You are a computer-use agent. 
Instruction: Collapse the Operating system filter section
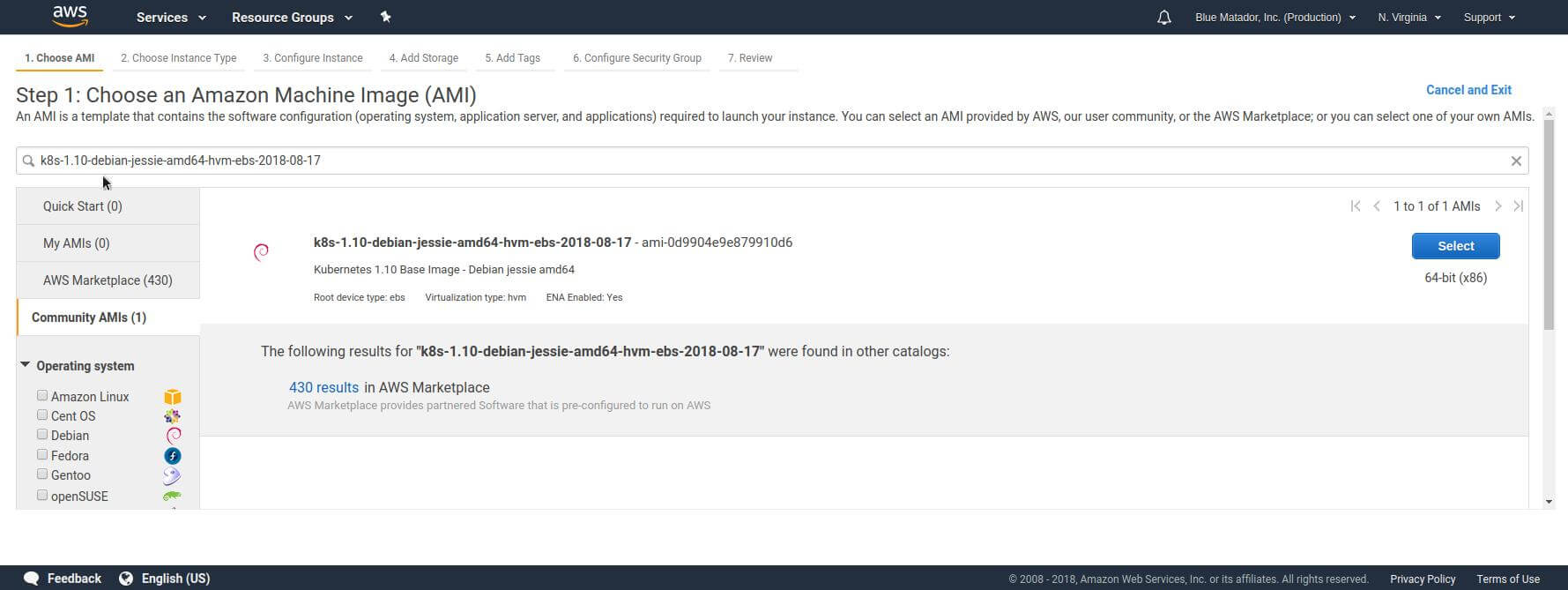click(x=26, y=365)
